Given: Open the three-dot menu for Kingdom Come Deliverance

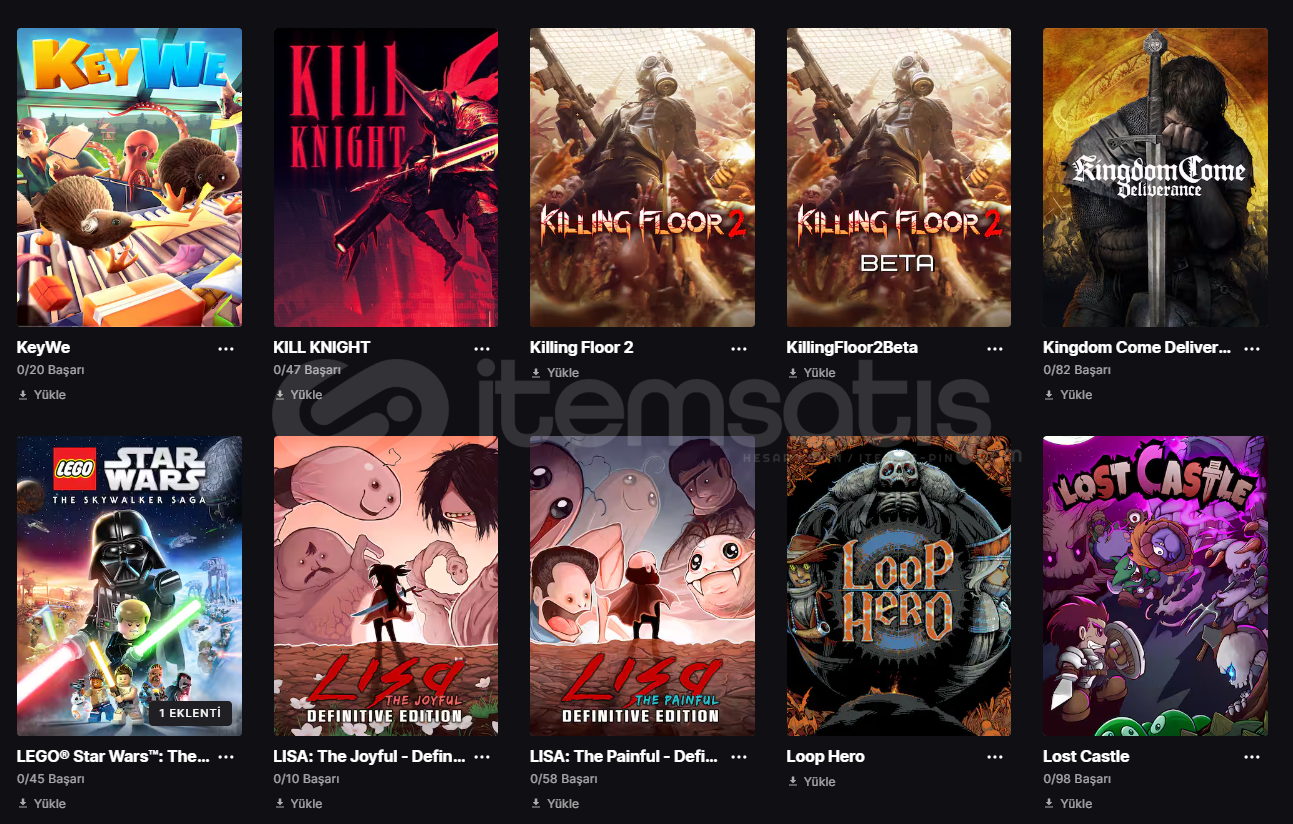Looking at the screenshot, I should [x=1252, y=348].
